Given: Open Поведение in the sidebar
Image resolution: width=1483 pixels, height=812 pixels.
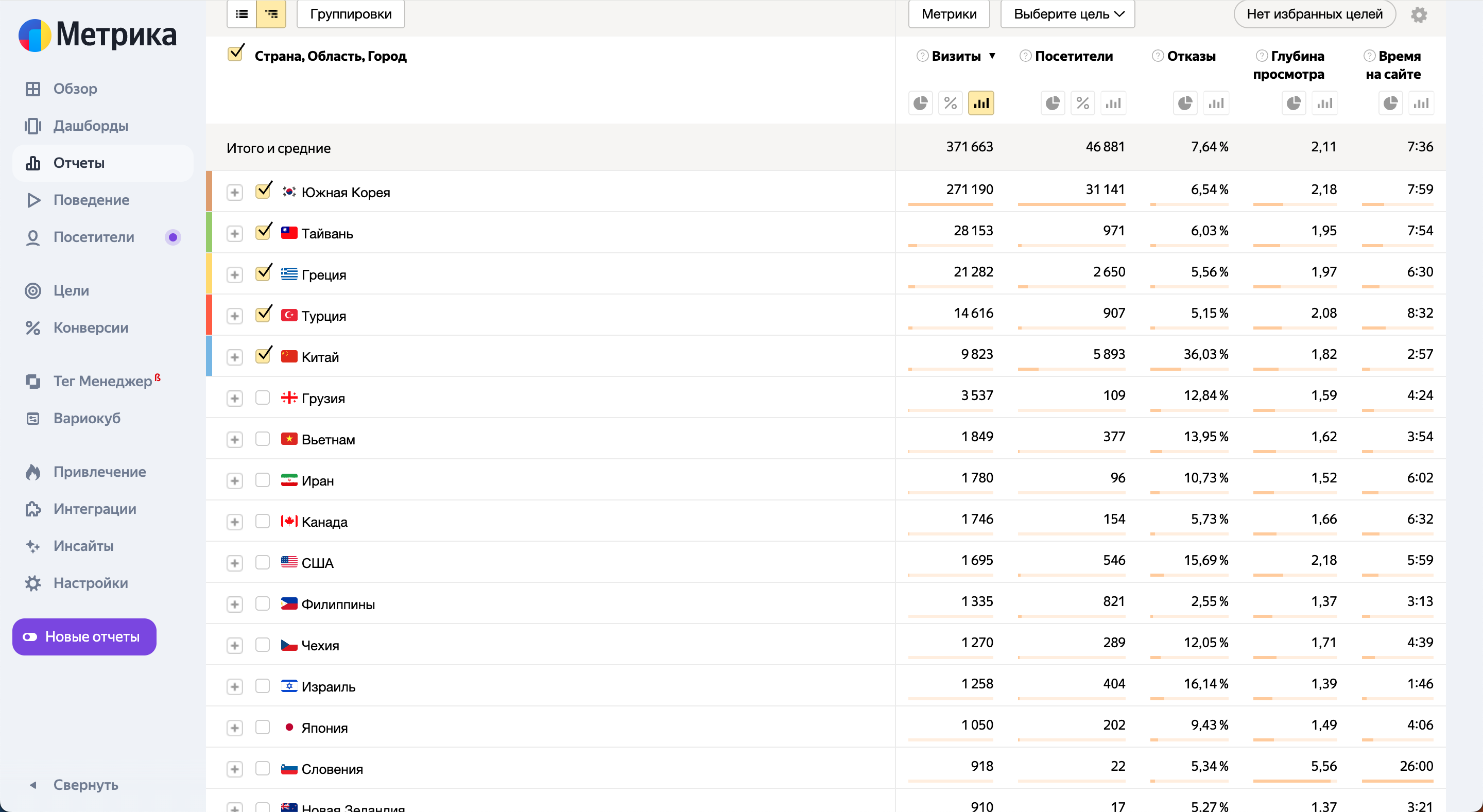Looking at the screenshot, I should tap(91, 200).
